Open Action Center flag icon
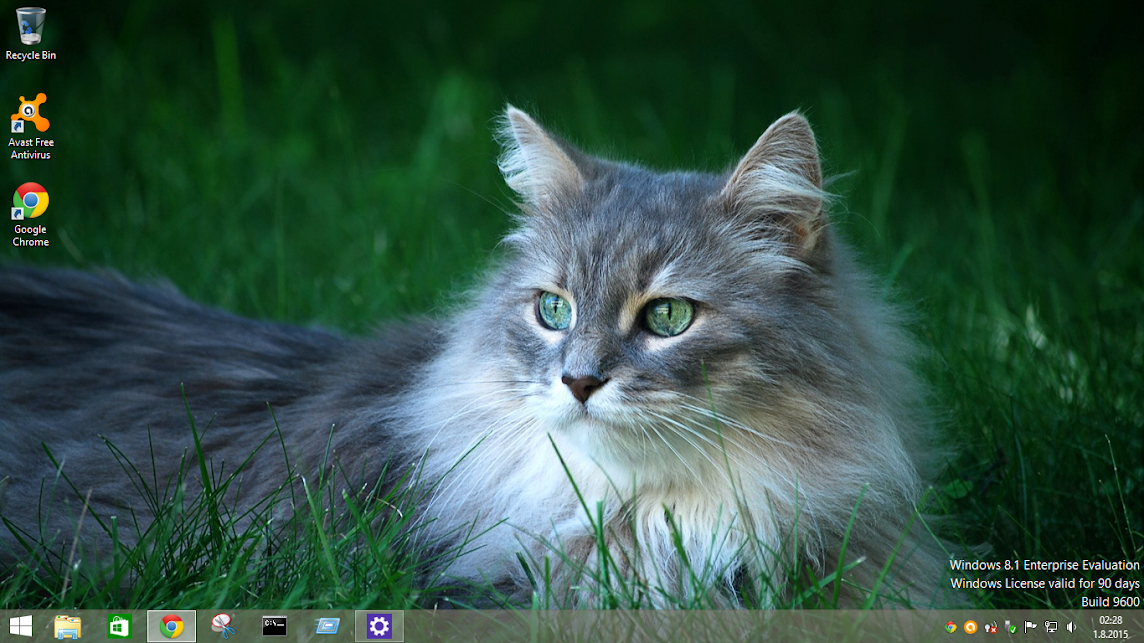 pyautogui.click(x=1030, y=627)
